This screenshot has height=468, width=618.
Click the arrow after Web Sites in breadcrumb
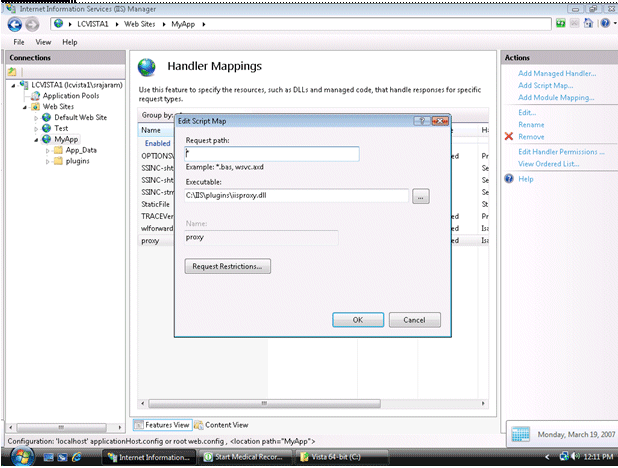(164, 24)
